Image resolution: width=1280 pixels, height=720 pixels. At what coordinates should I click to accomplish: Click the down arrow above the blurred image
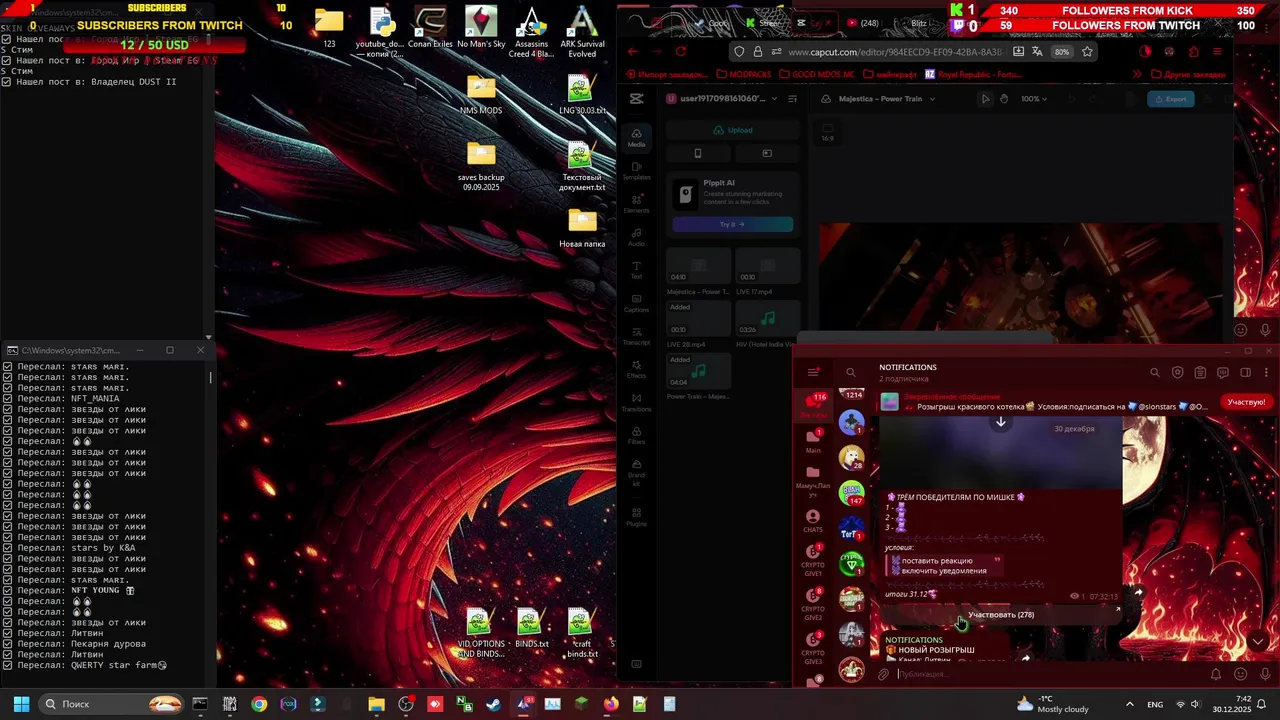point(1000,422)
